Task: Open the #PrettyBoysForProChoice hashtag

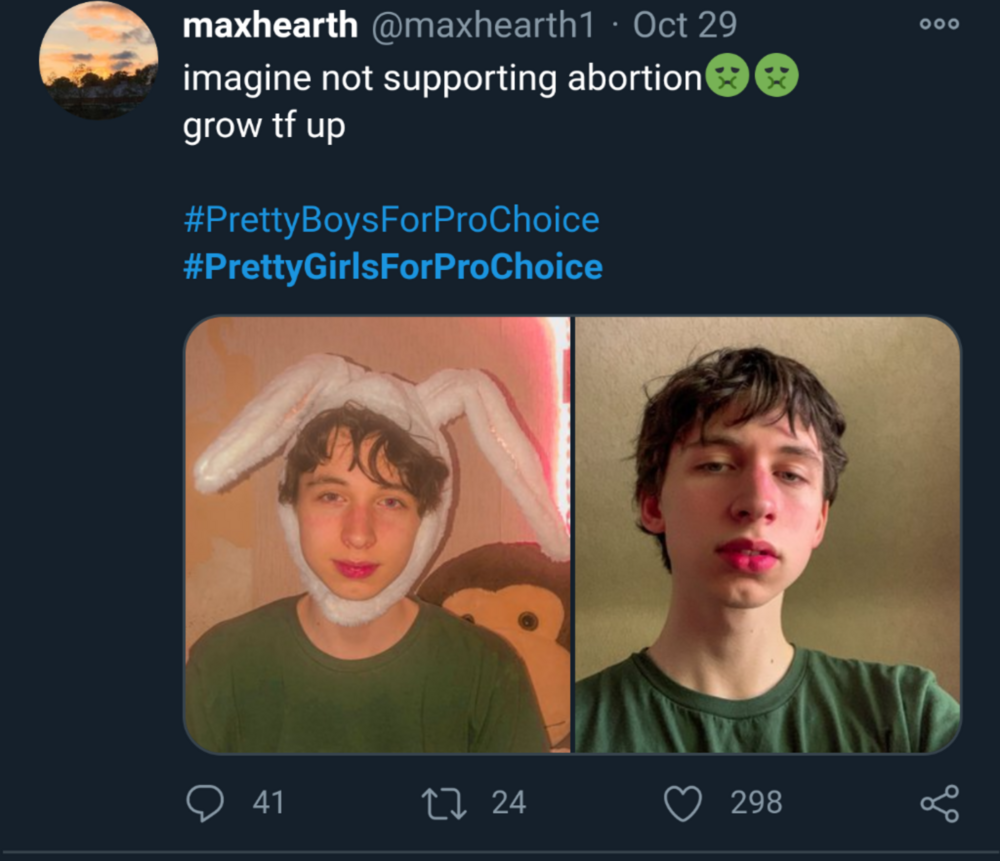Action: click(x=391, y=220)
